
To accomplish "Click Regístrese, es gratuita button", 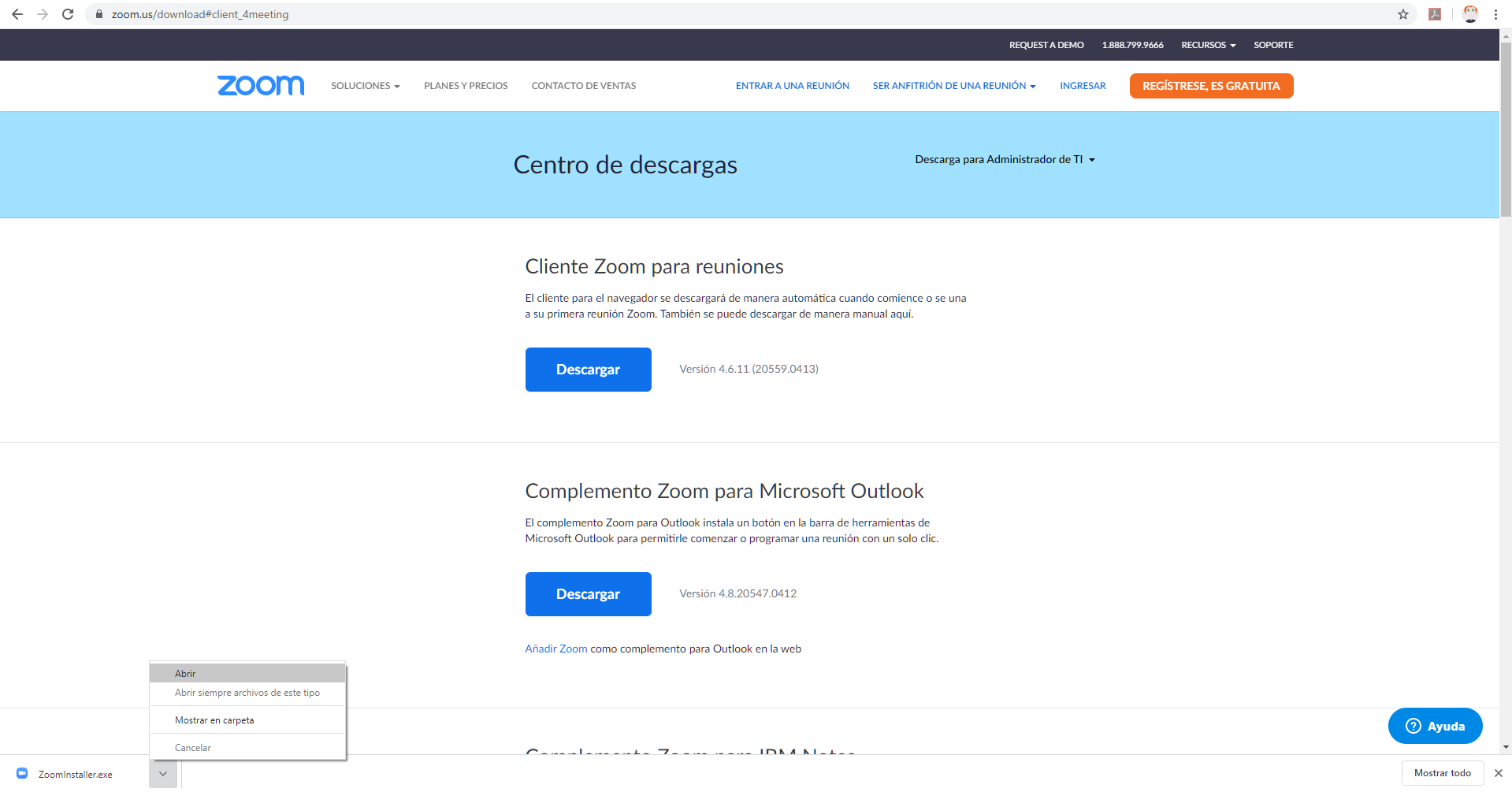I will click(1211, 86).
